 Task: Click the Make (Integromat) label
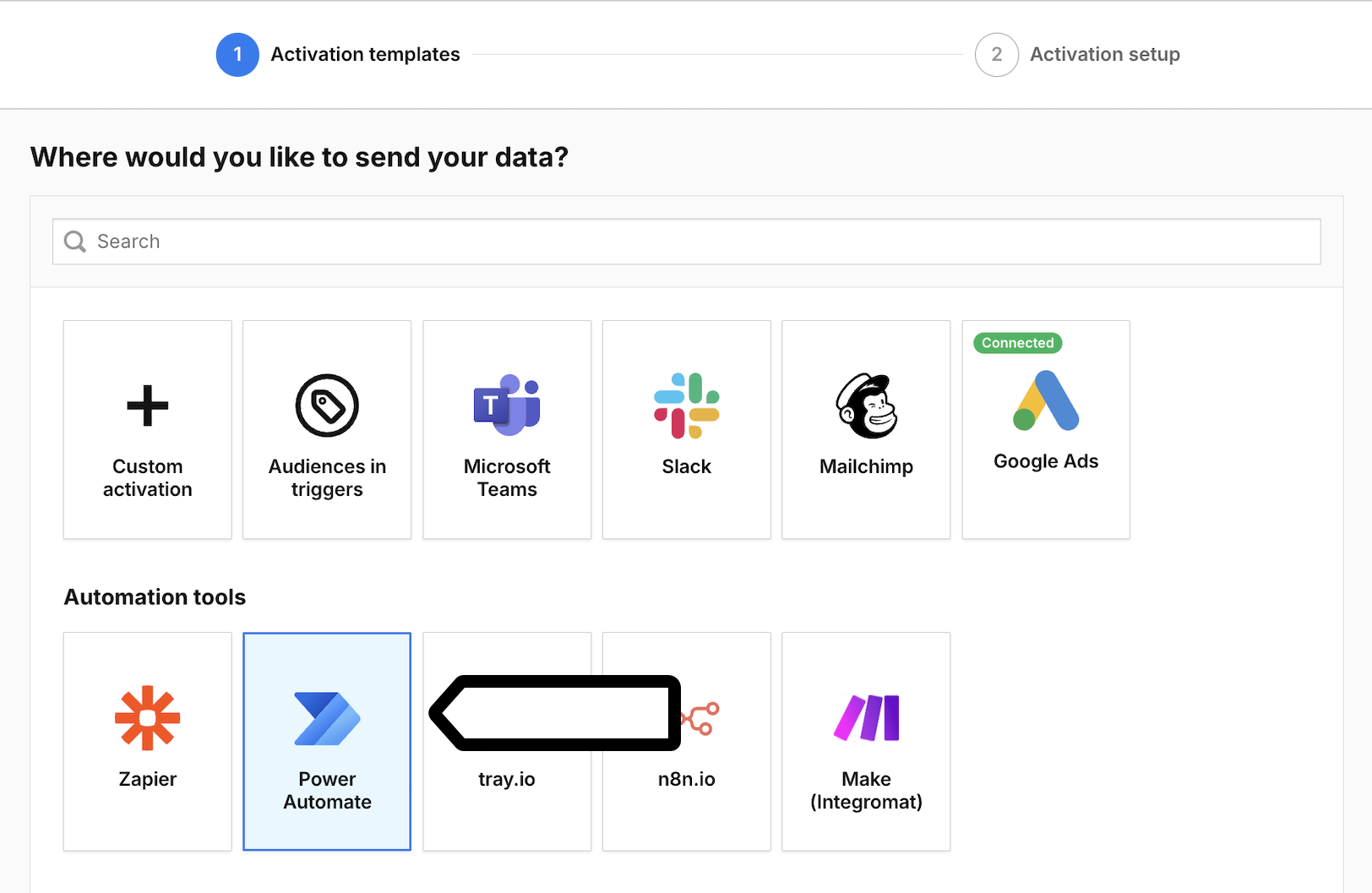867,791
